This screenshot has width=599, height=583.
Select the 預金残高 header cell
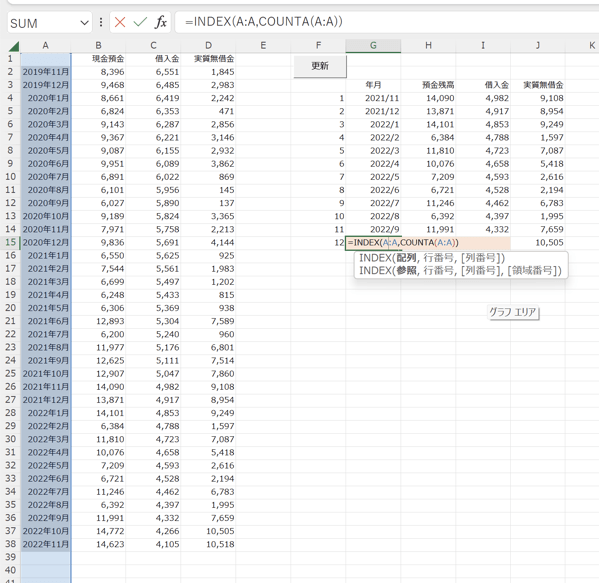(428, 85)
